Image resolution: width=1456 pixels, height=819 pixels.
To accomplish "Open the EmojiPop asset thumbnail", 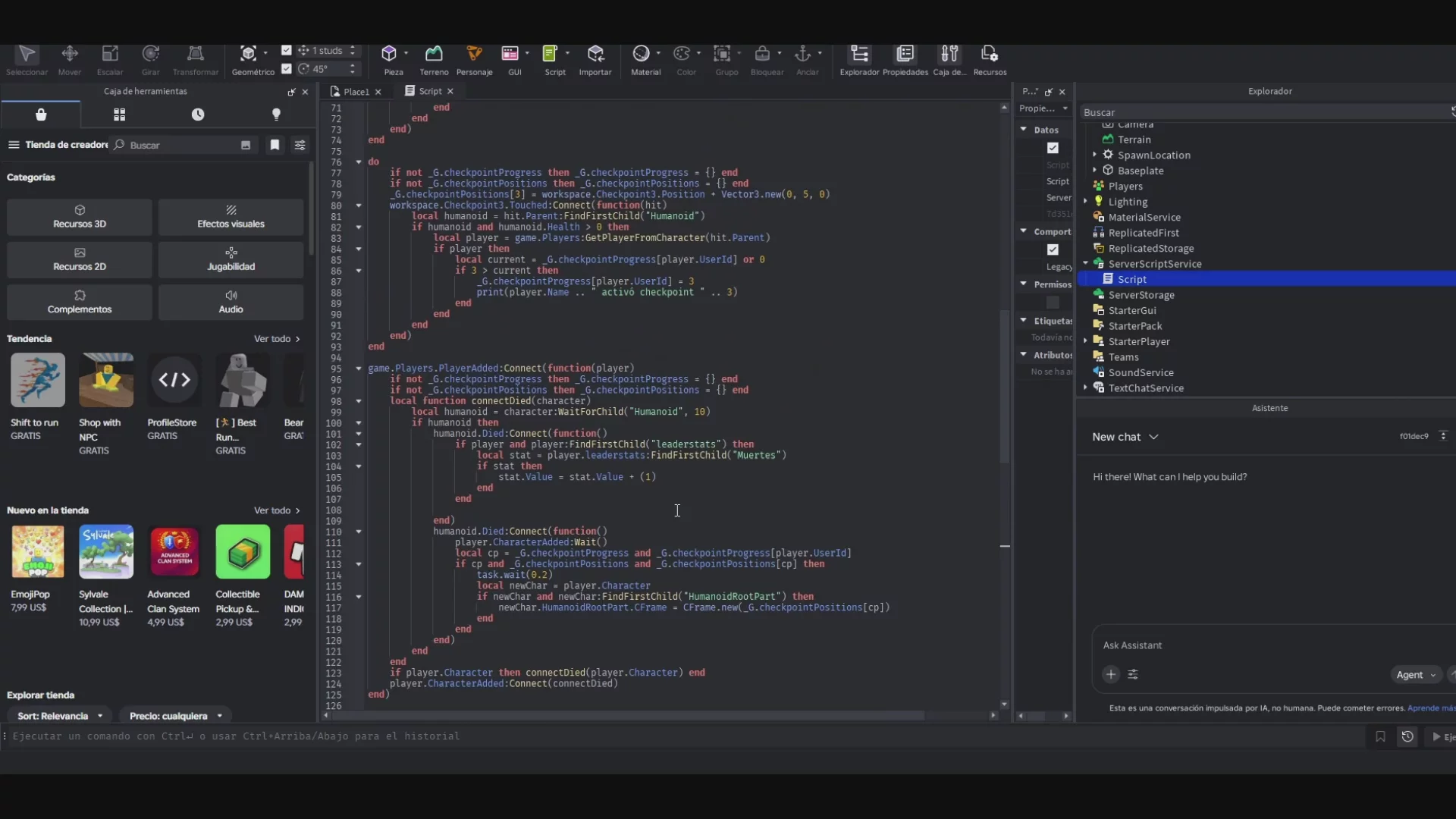I will tap(38, 552).
